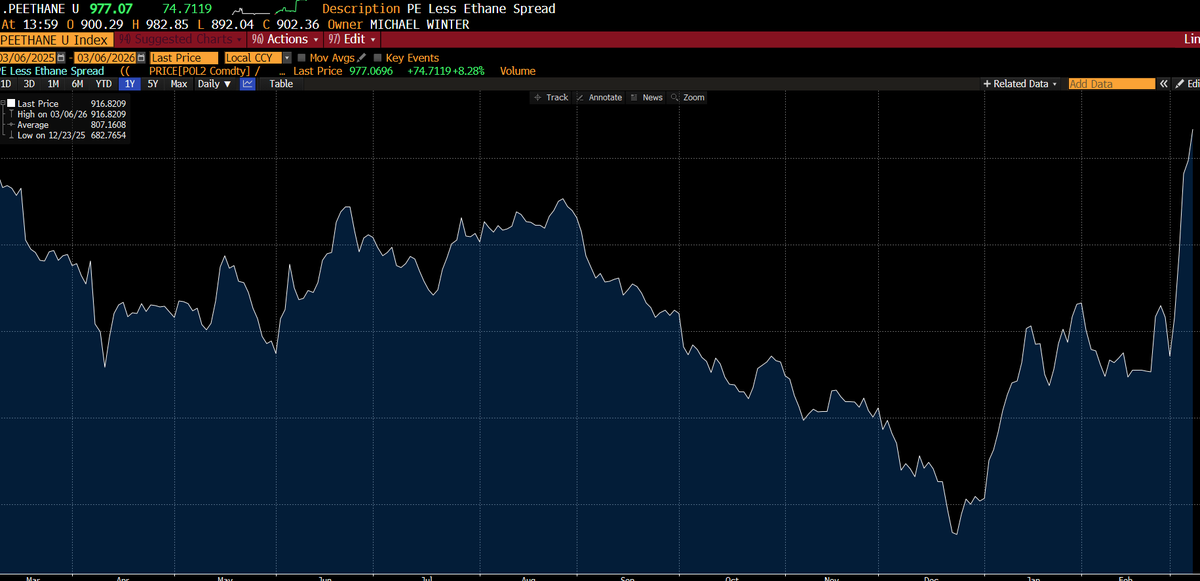Open the Last Price field dropdown

[184, 58]
